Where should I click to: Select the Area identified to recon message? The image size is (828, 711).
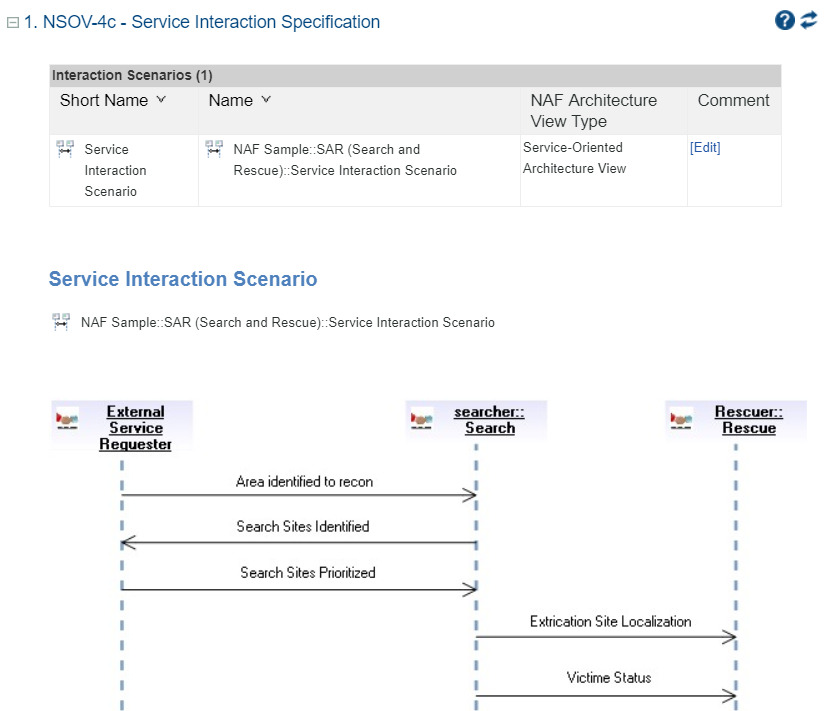[304, 482]
